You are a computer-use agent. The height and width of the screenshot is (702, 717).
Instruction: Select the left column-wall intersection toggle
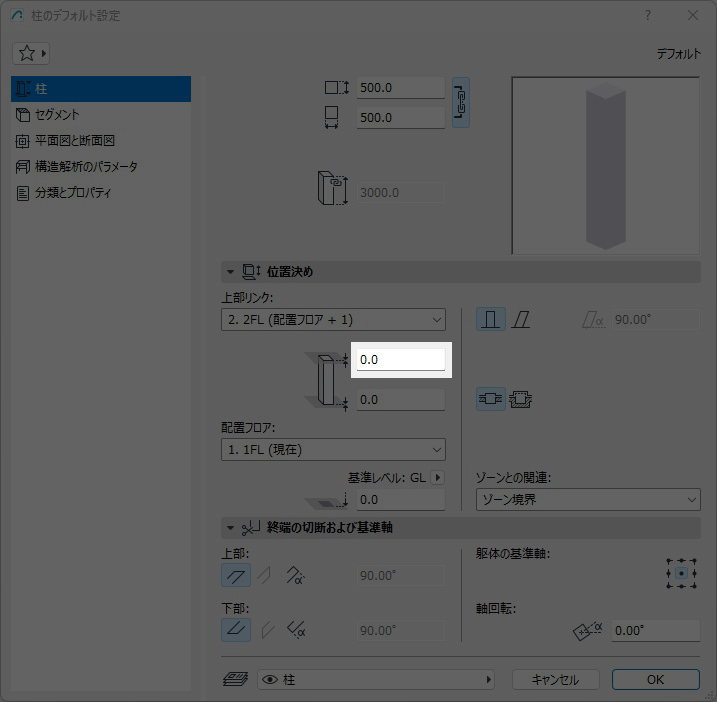490,399
